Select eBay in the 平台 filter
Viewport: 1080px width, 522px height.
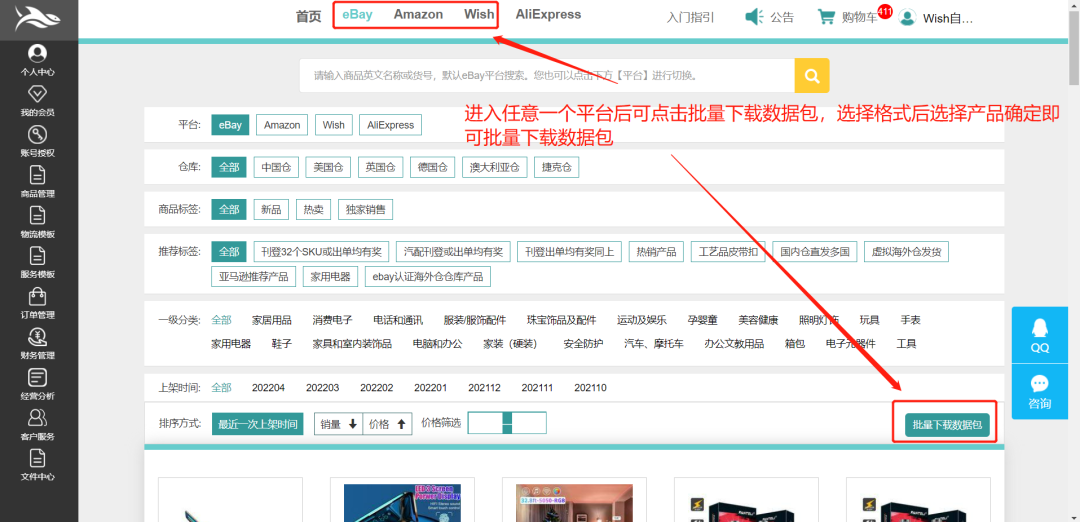230,125
